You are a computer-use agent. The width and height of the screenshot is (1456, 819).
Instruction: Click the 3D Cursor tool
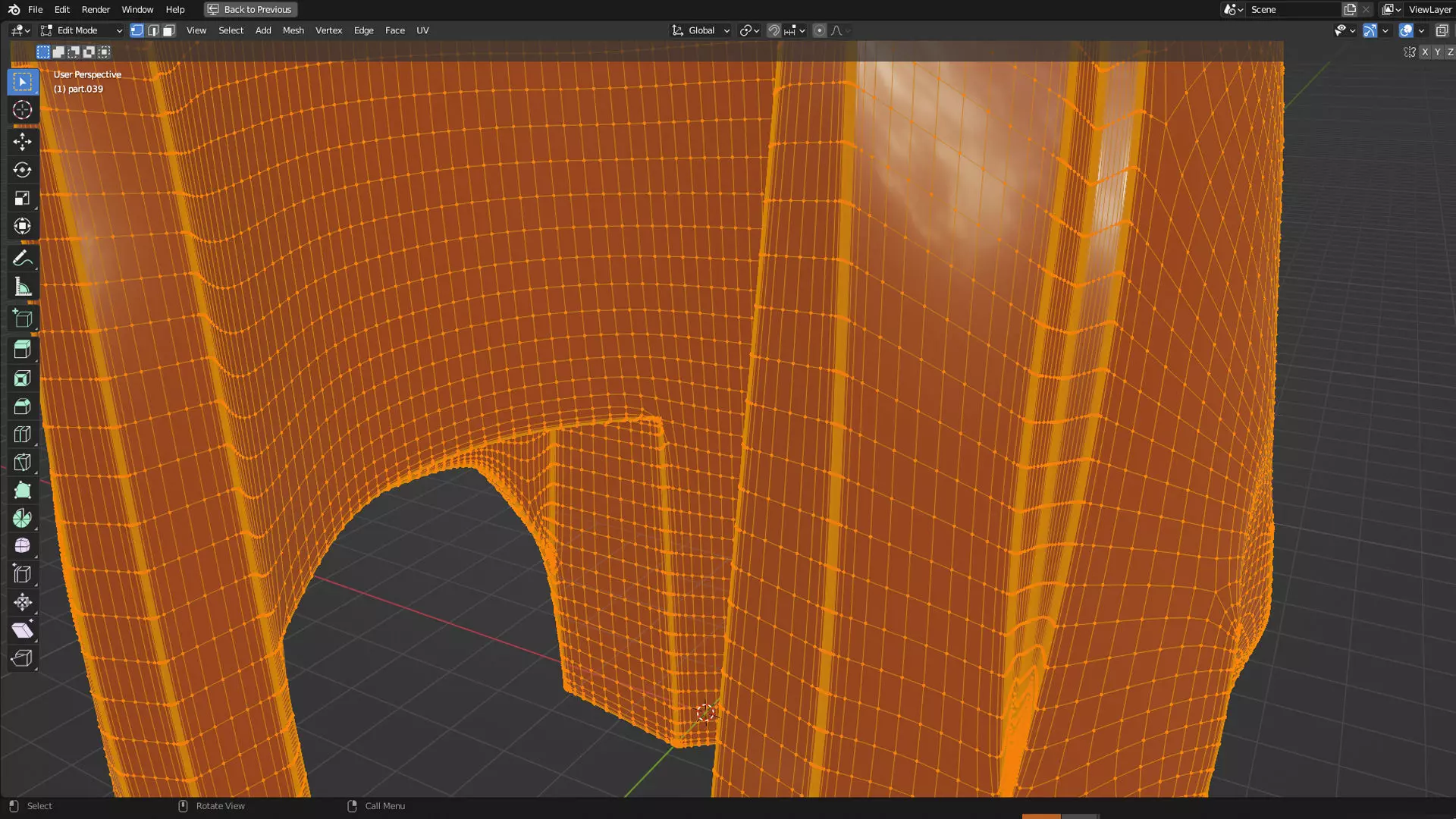[x=22, y=110]
